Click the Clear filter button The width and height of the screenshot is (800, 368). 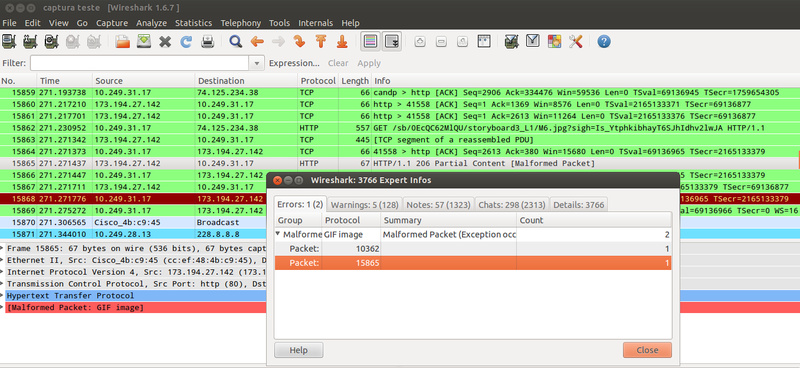click(x=338, y=63)
